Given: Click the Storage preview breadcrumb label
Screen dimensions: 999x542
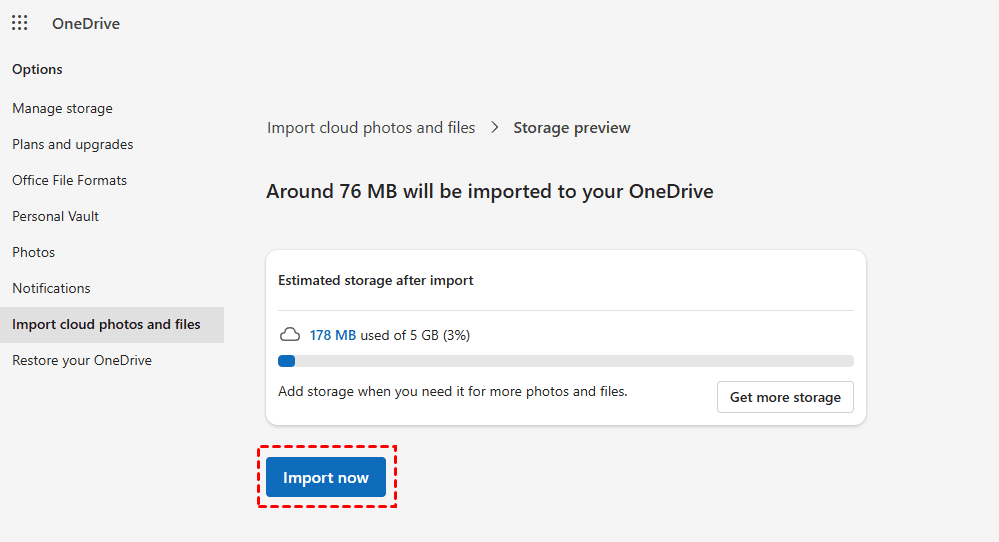Looking at the screenshot, I should click(x=572, y=128).
